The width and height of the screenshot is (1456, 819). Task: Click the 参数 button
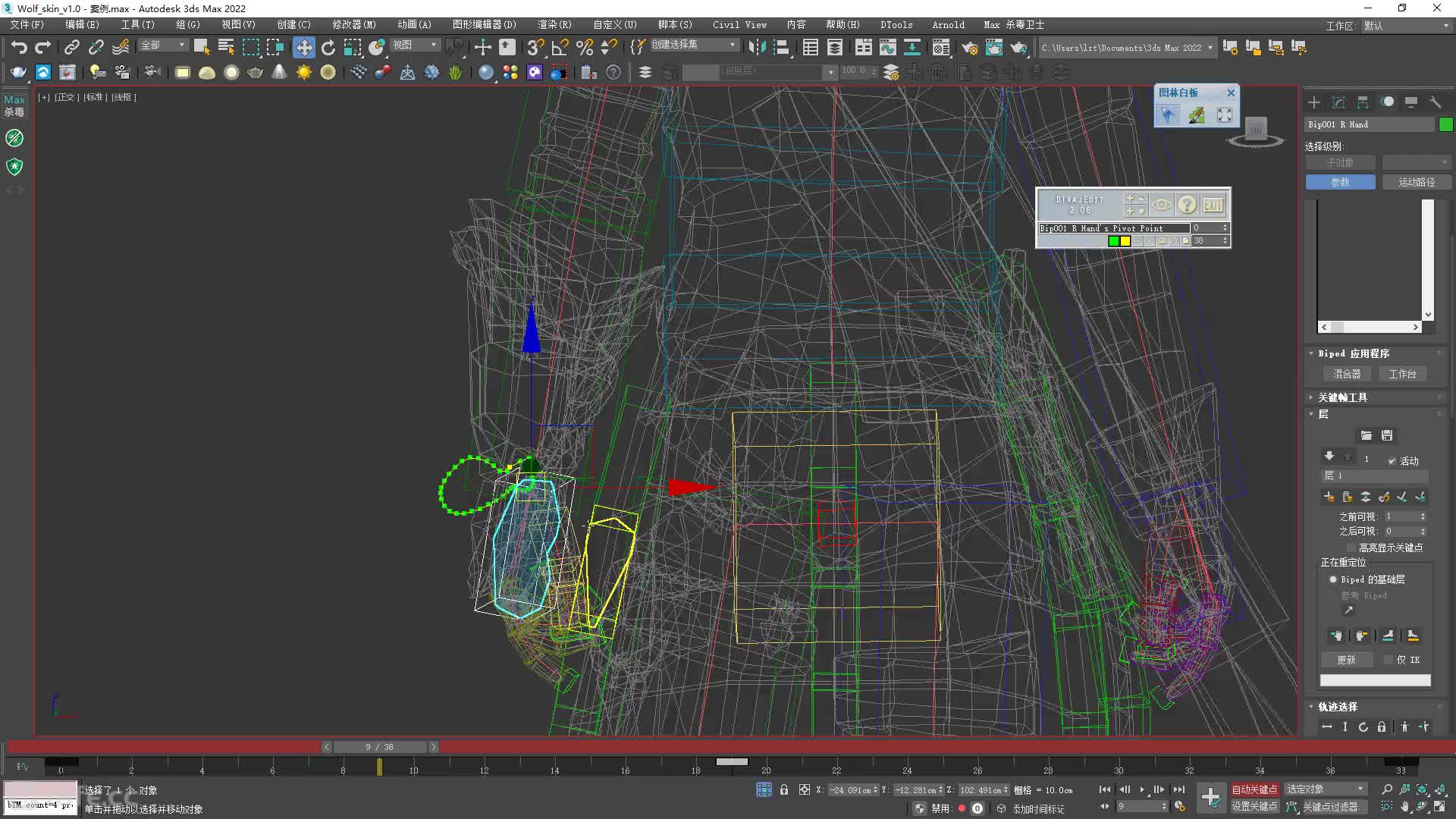1340,182
